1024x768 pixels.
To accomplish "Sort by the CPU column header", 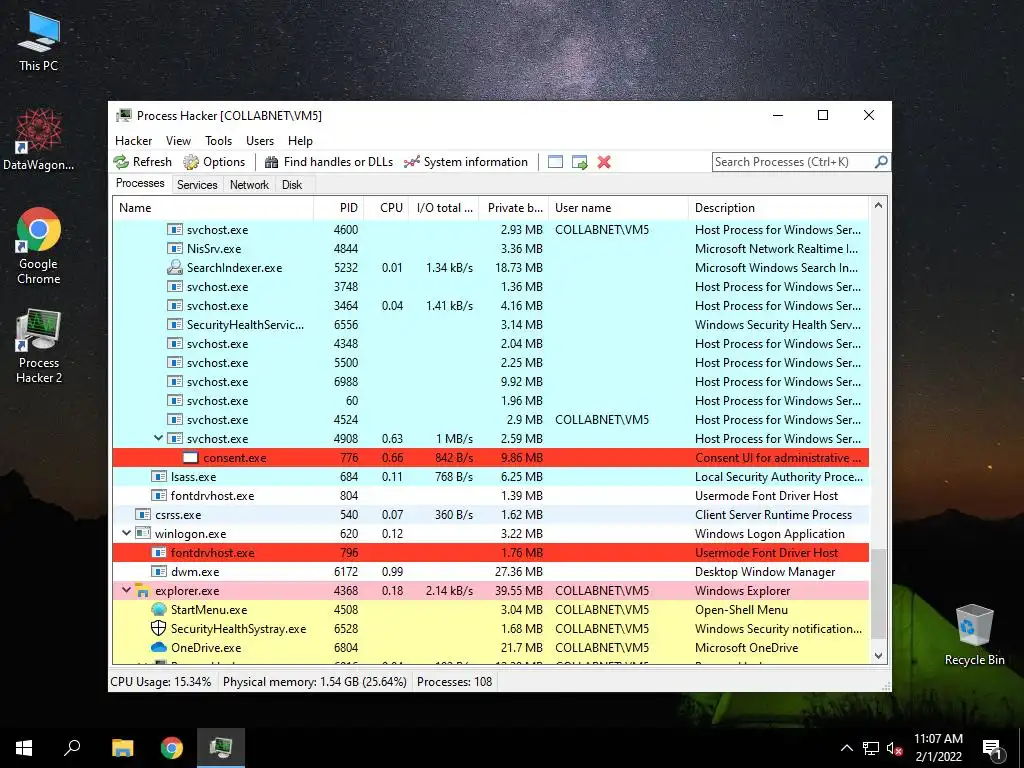I will click(x=387, y=208).
